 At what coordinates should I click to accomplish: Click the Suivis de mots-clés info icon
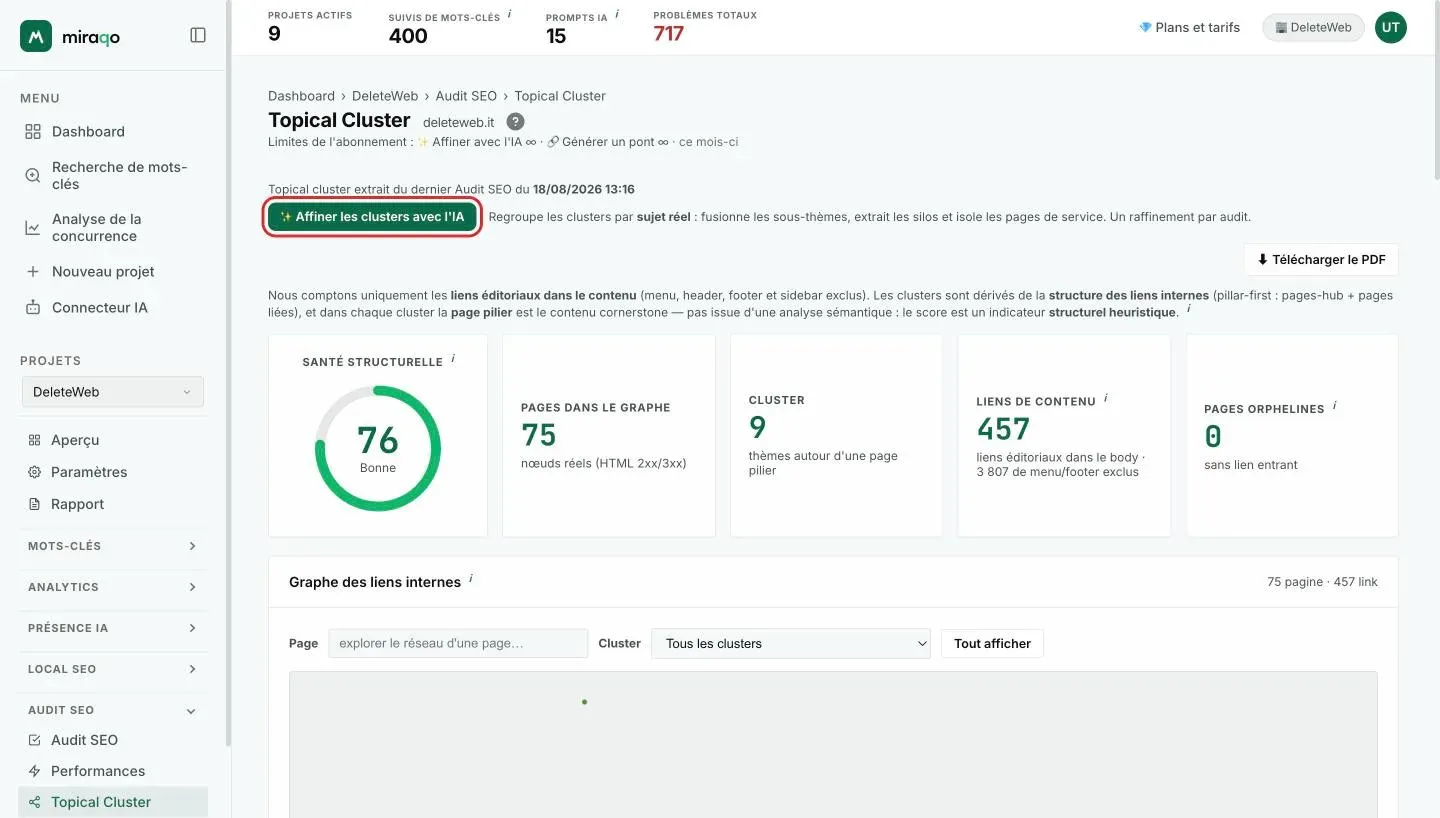coord(510,14)
